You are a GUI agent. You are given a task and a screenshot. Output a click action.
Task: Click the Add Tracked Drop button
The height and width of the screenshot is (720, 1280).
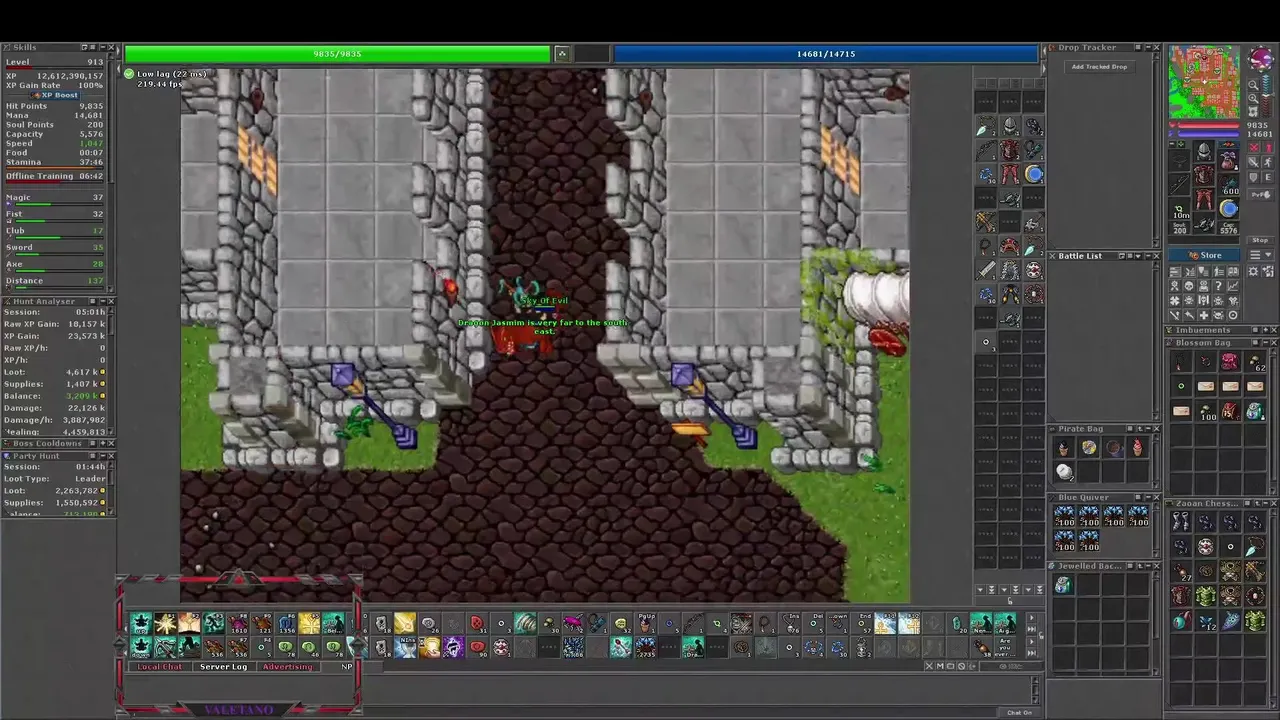[1100, 67]
